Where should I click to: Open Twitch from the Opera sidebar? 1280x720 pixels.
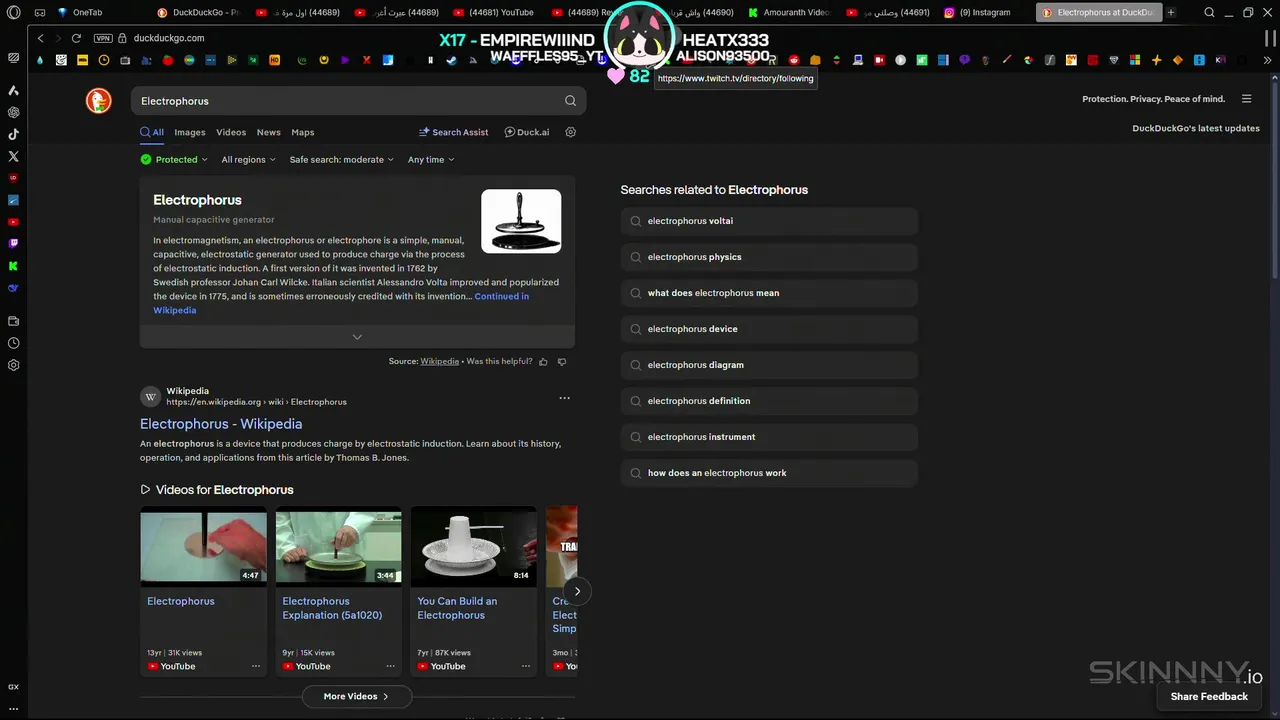pos(13,243)
